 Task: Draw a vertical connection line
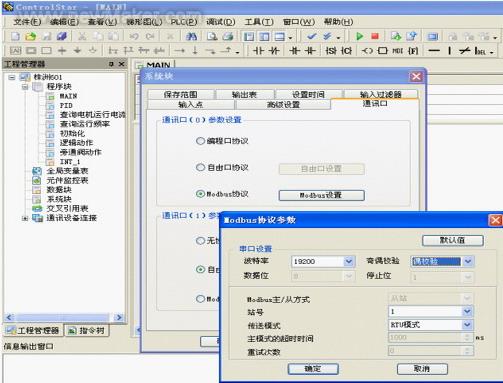450,51
